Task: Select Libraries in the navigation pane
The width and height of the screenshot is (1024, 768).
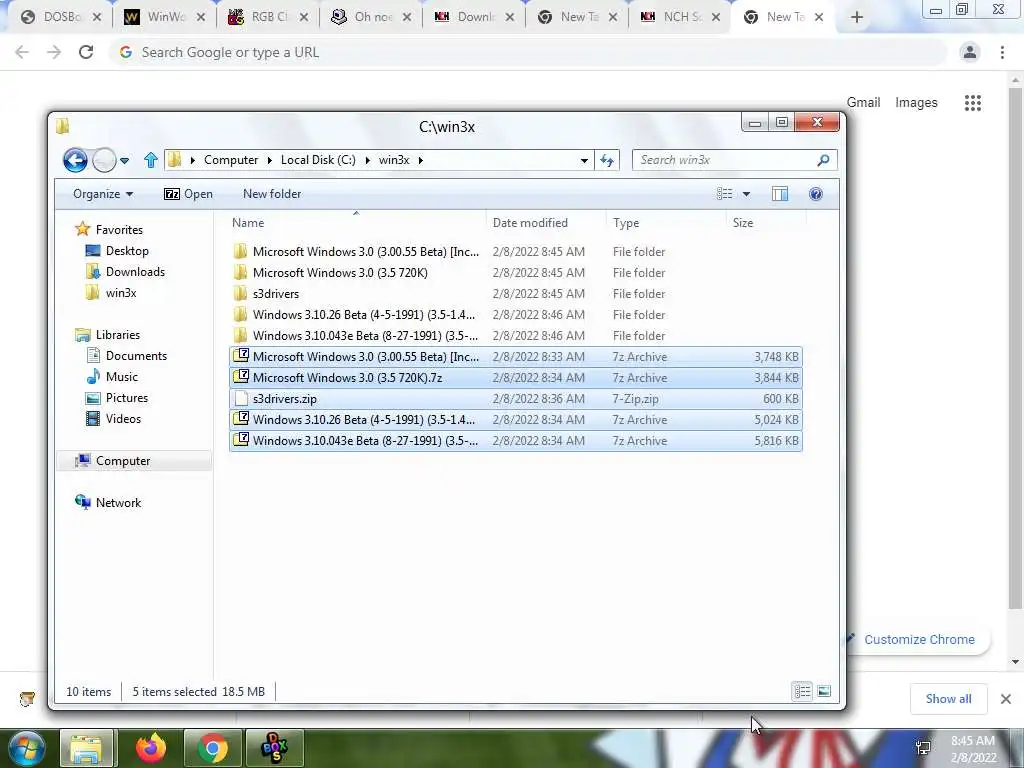Action: [108, 334]
